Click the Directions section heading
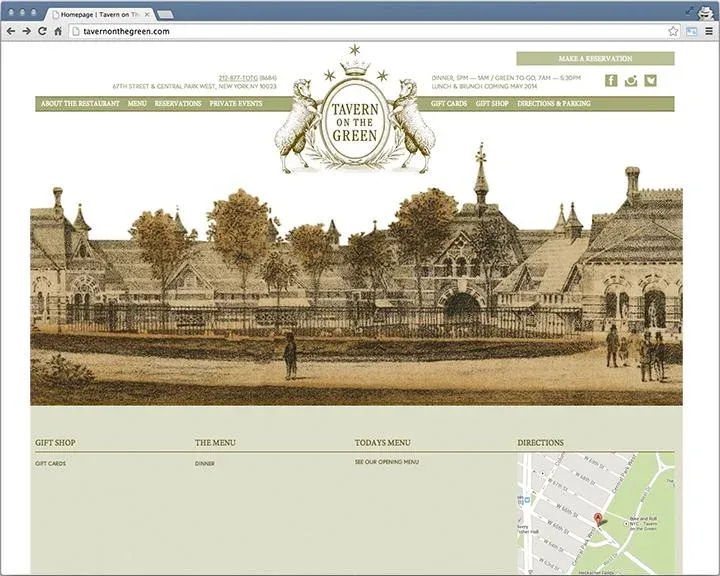Screen dimensions: 720x576 tap(540, 443)
